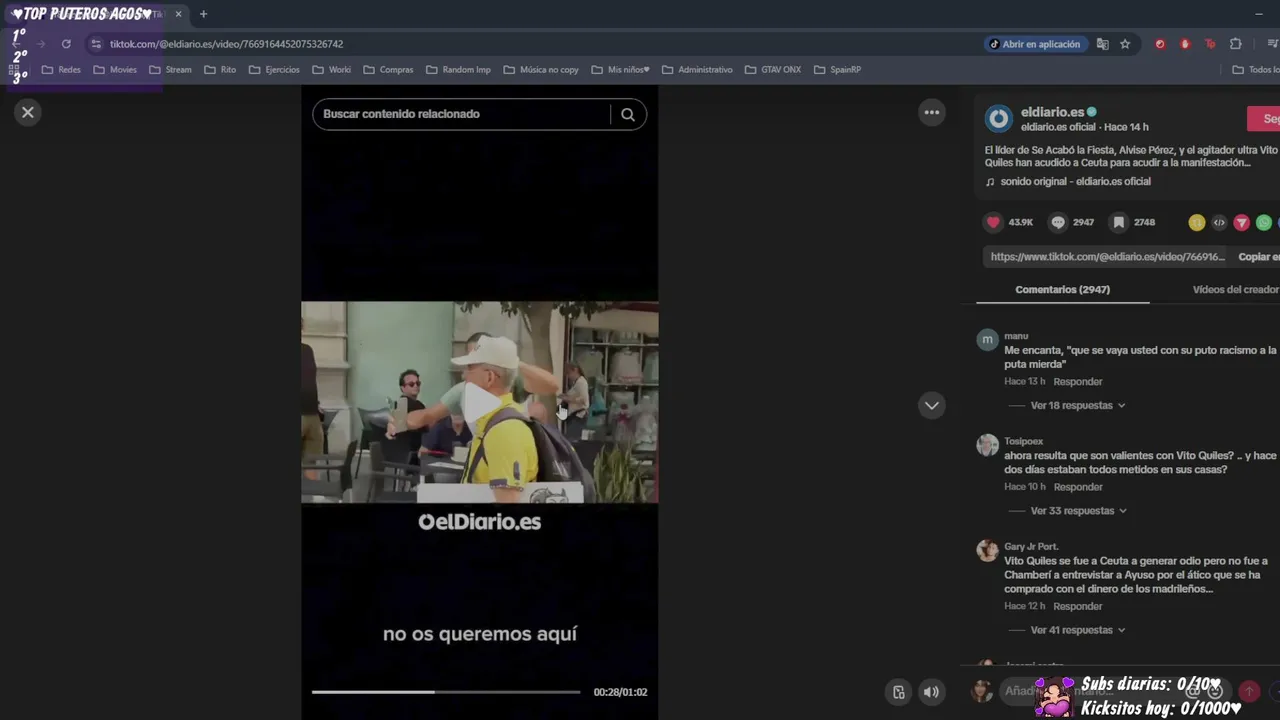Image resolution: width=1280 pixels, height=720 pixels.
Task: Click the site info icon in address bar
Action: [96, 44]
